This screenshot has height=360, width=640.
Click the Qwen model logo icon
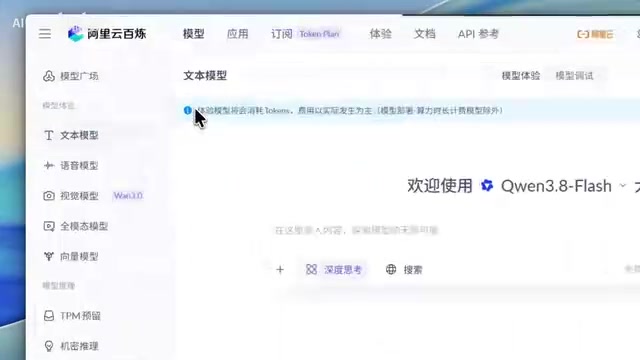click(x=487, y=186)
